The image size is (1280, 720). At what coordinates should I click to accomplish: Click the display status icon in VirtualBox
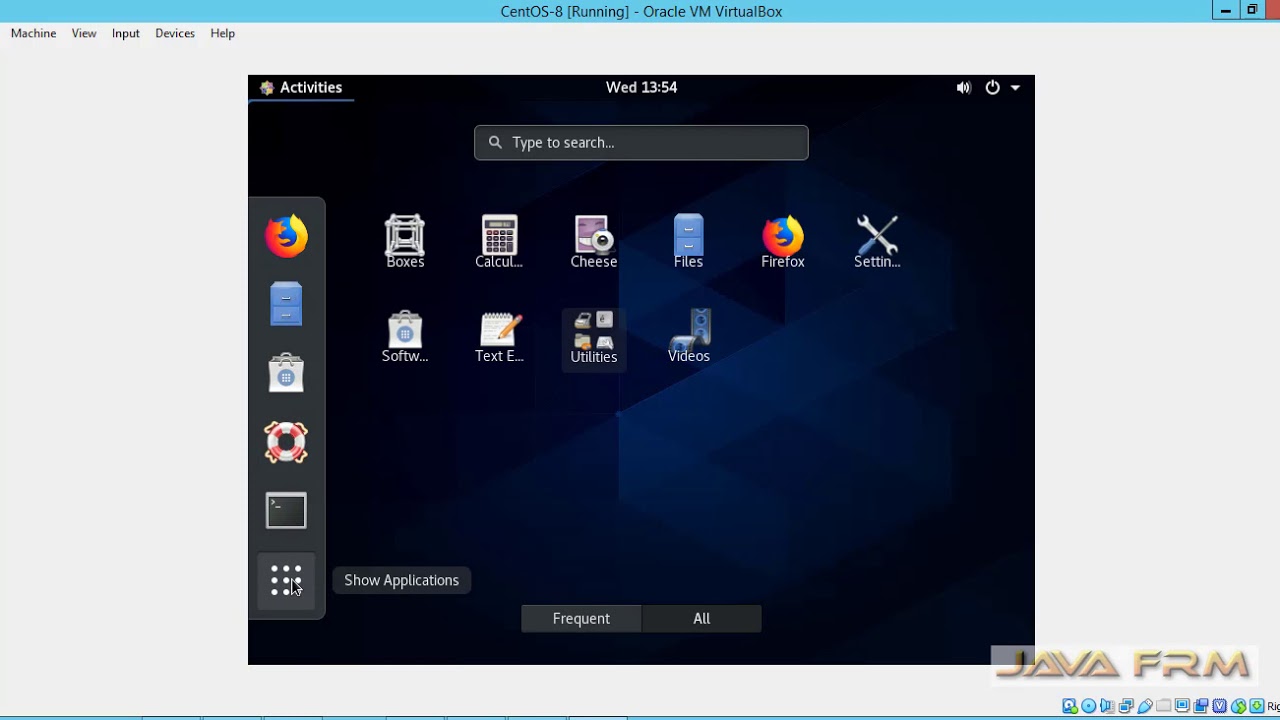click(x=1182, y=706)
